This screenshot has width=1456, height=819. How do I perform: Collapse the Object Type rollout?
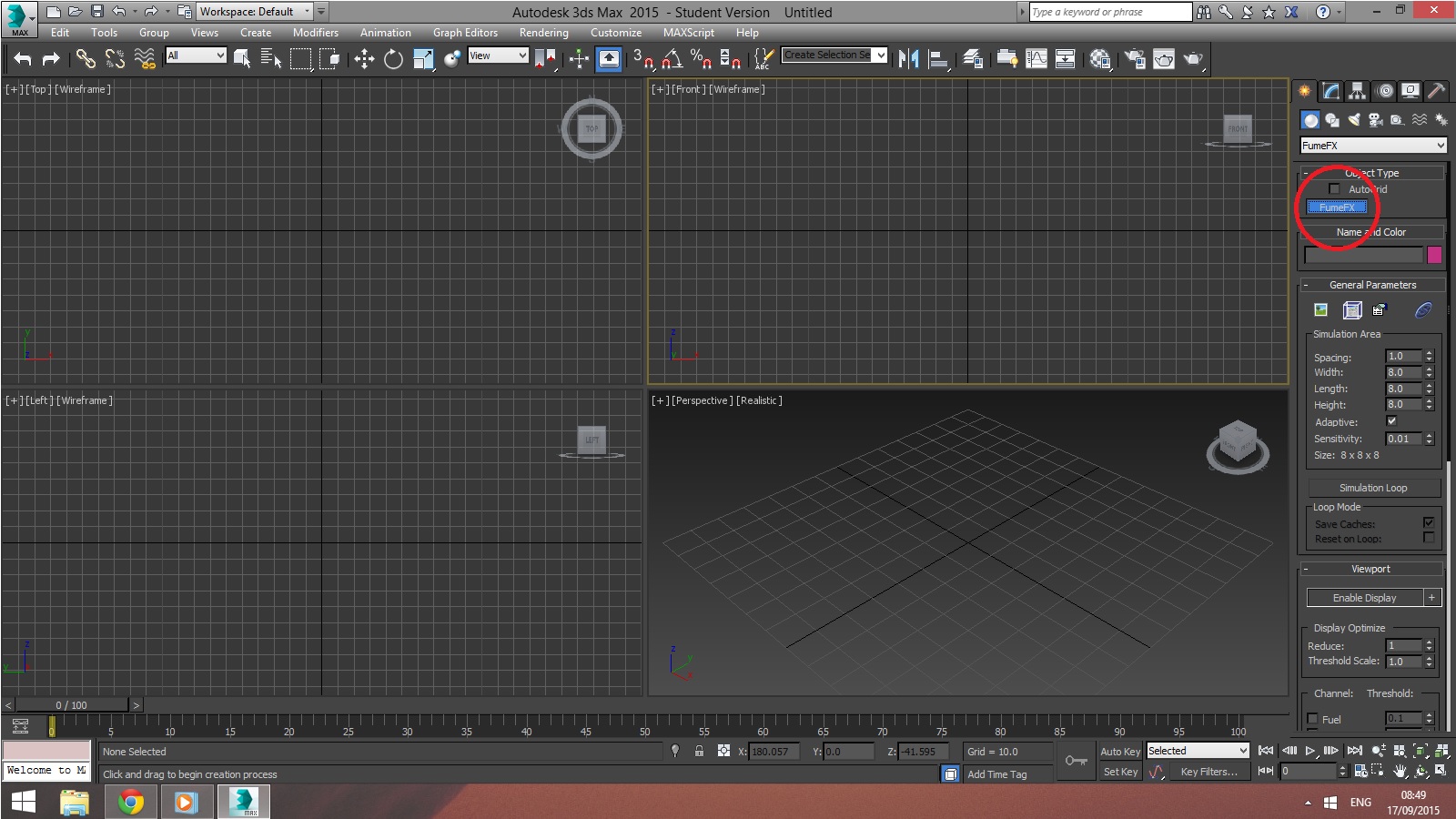pyautogui.click(x=1372, y=173)
